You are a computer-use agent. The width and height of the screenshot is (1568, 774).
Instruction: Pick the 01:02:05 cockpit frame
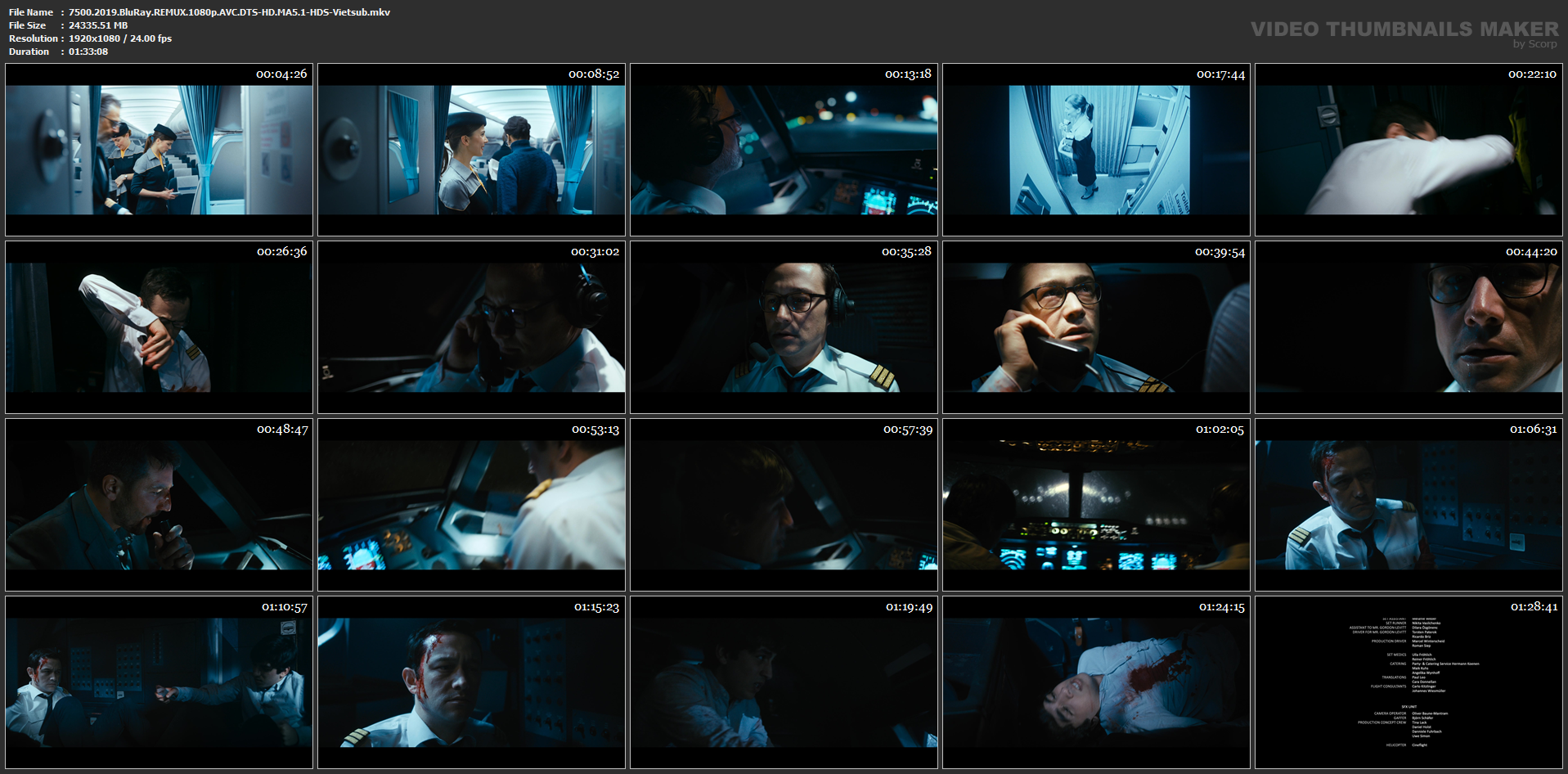pyautogui.click(x=1096, y=505)
